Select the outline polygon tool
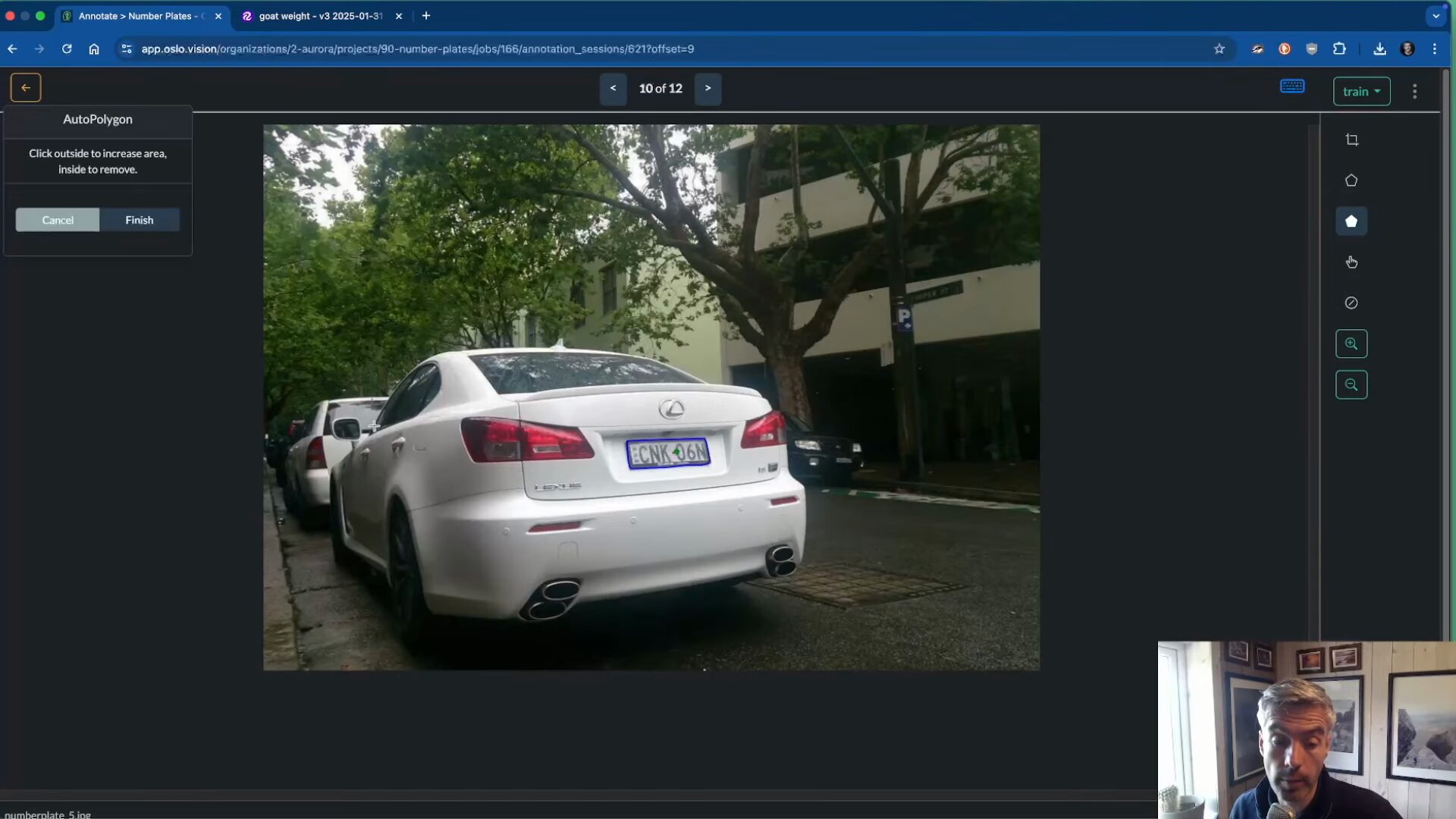The width and height of the screenshot is (1456, 819). (1351, 180)
